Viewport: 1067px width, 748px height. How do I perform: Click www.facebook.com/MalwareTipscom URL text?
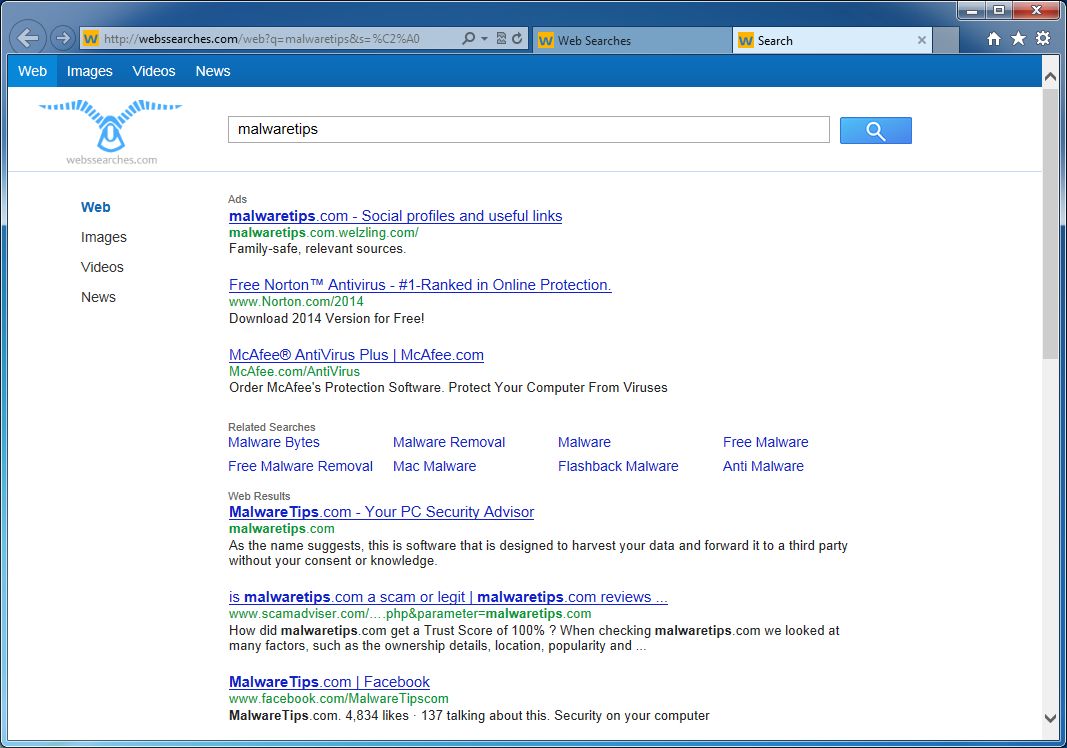pyautogui.click(x=338, y=699)
